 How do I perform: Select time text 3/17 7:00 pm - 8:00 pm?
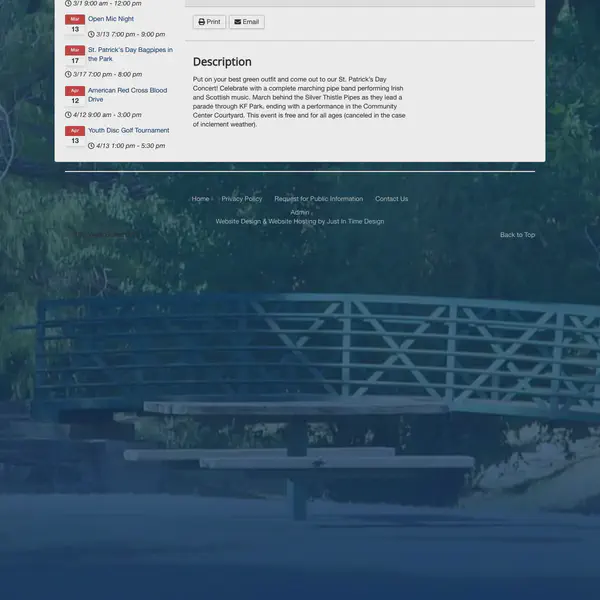tap(108, 74)
